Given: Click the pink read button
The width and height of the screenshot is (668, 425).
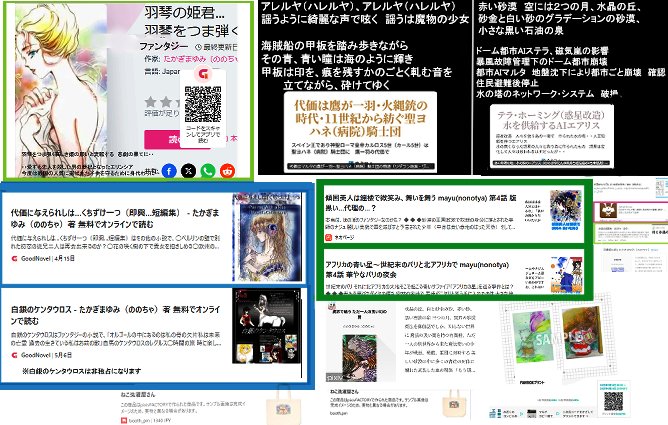Looking at the screenshot, I should coord(164,139).
